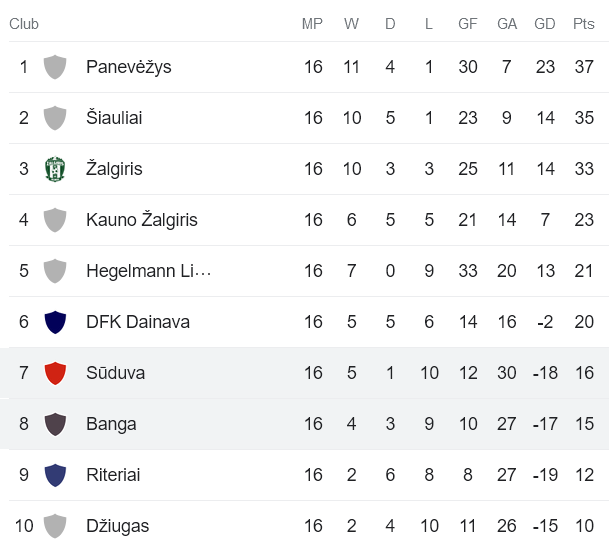Click the Panevėžys club crest icon

coord(55,67)
